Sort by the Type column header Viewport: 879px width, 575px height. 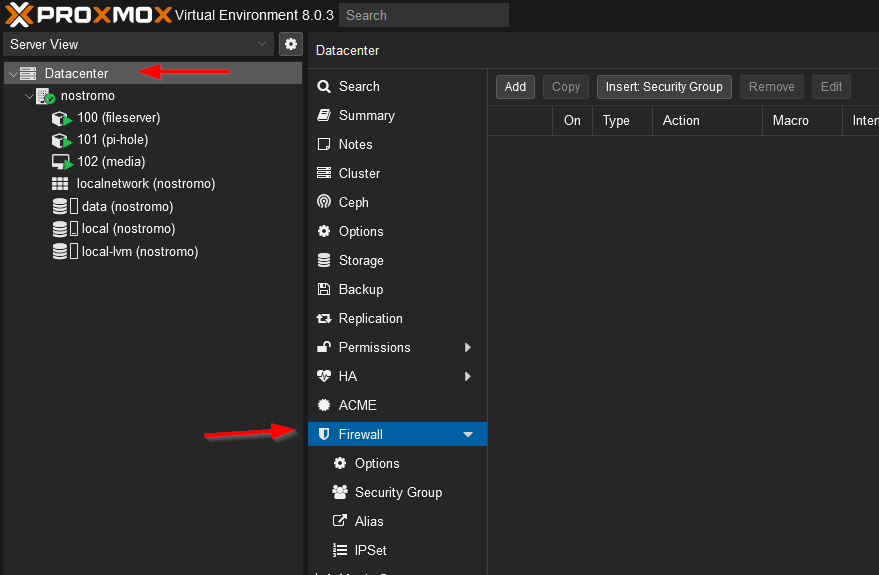coord(622,120)
